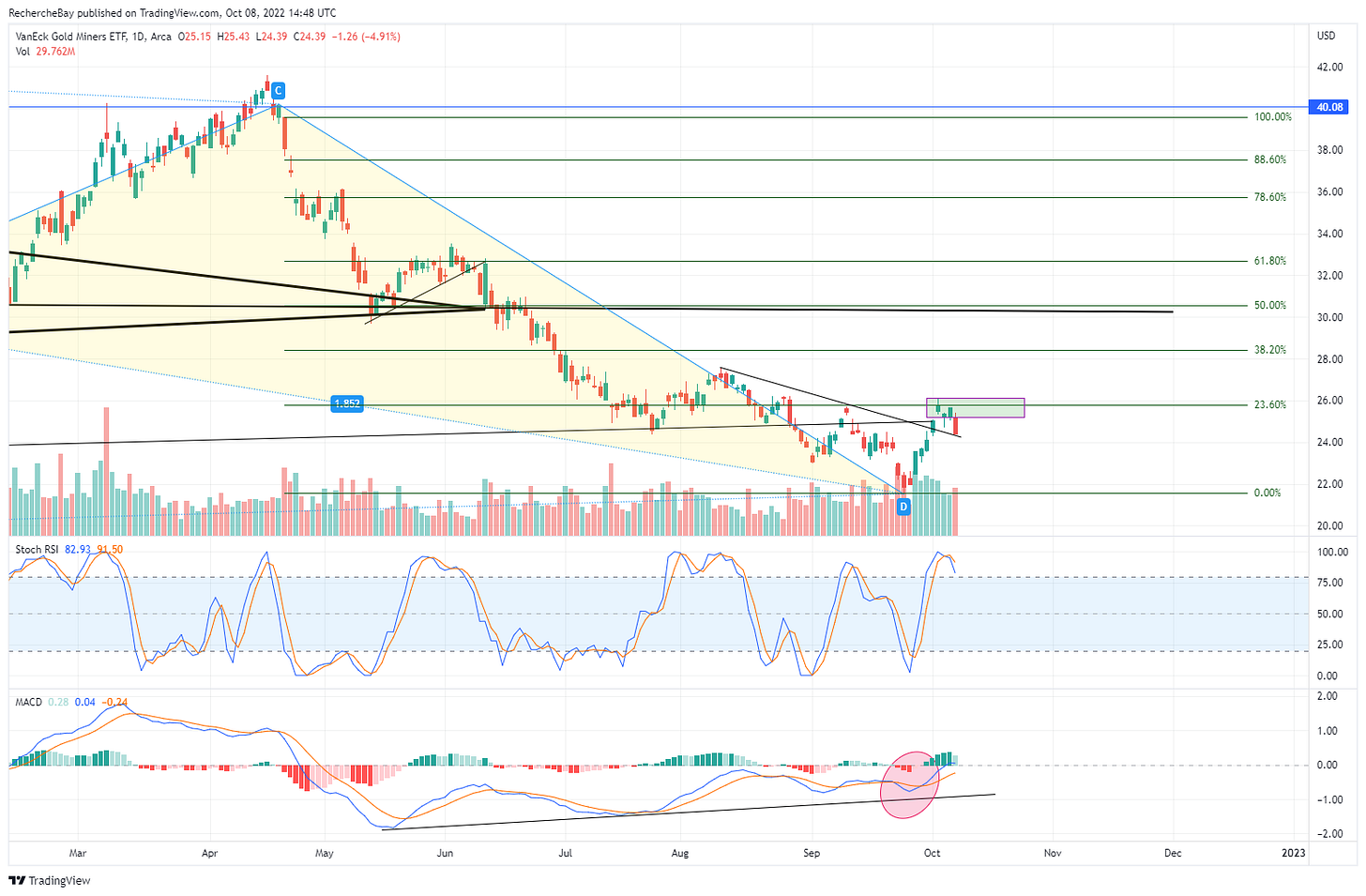The image size is (1366, 896).
Task: Click the USD currency label
Action: click(1326, 36)
